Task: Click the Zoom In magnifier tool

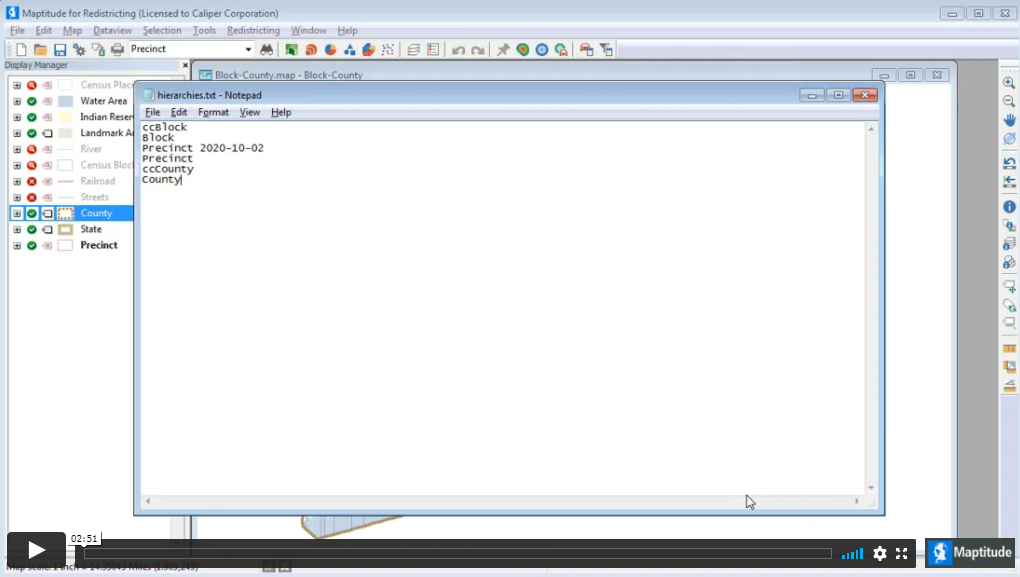Action: pos(1009,83)
